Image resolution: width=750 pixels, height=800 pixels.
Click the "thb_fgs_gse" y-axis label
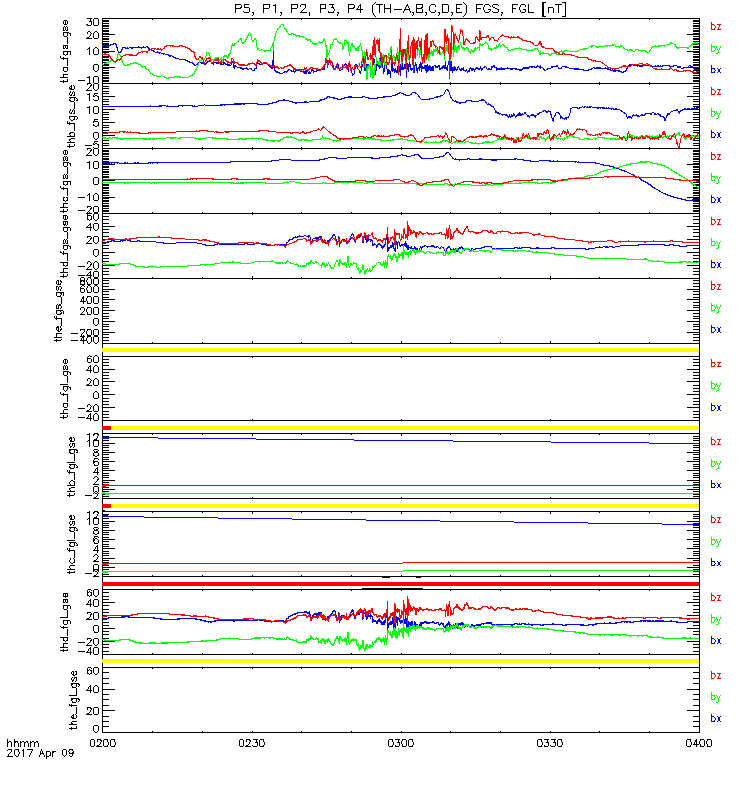point(71,116)
